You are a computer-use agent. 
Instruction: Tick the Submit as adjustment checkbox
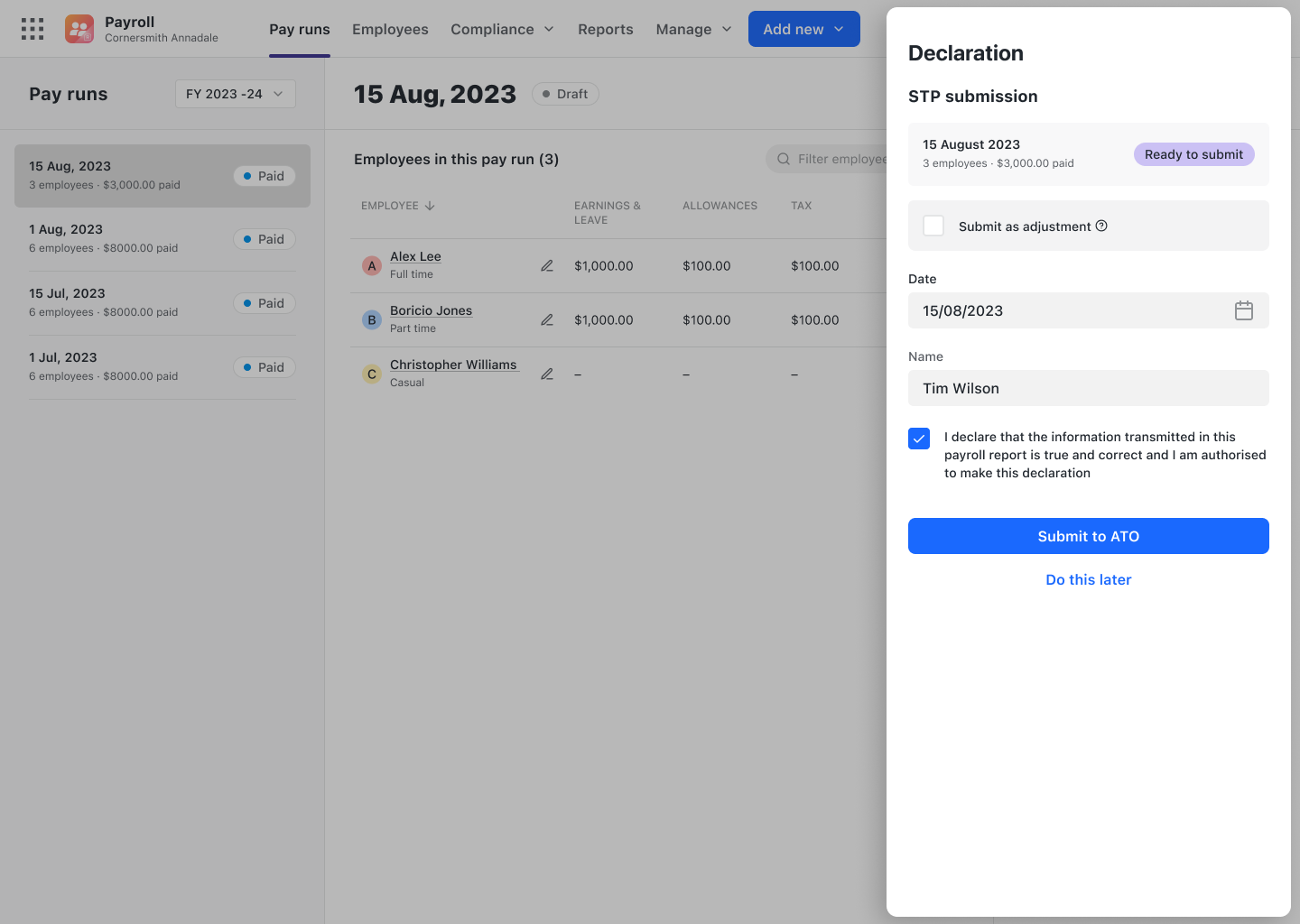click(933, 226)
